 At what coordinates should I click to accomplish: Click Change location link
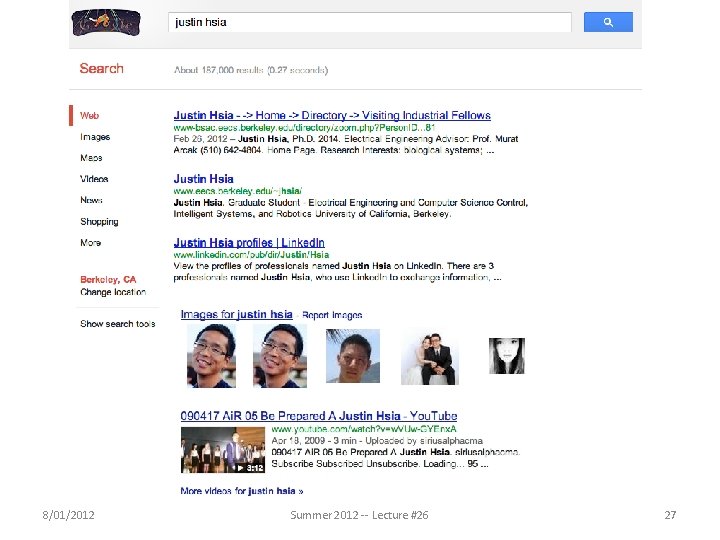click(x=113, y=292)
